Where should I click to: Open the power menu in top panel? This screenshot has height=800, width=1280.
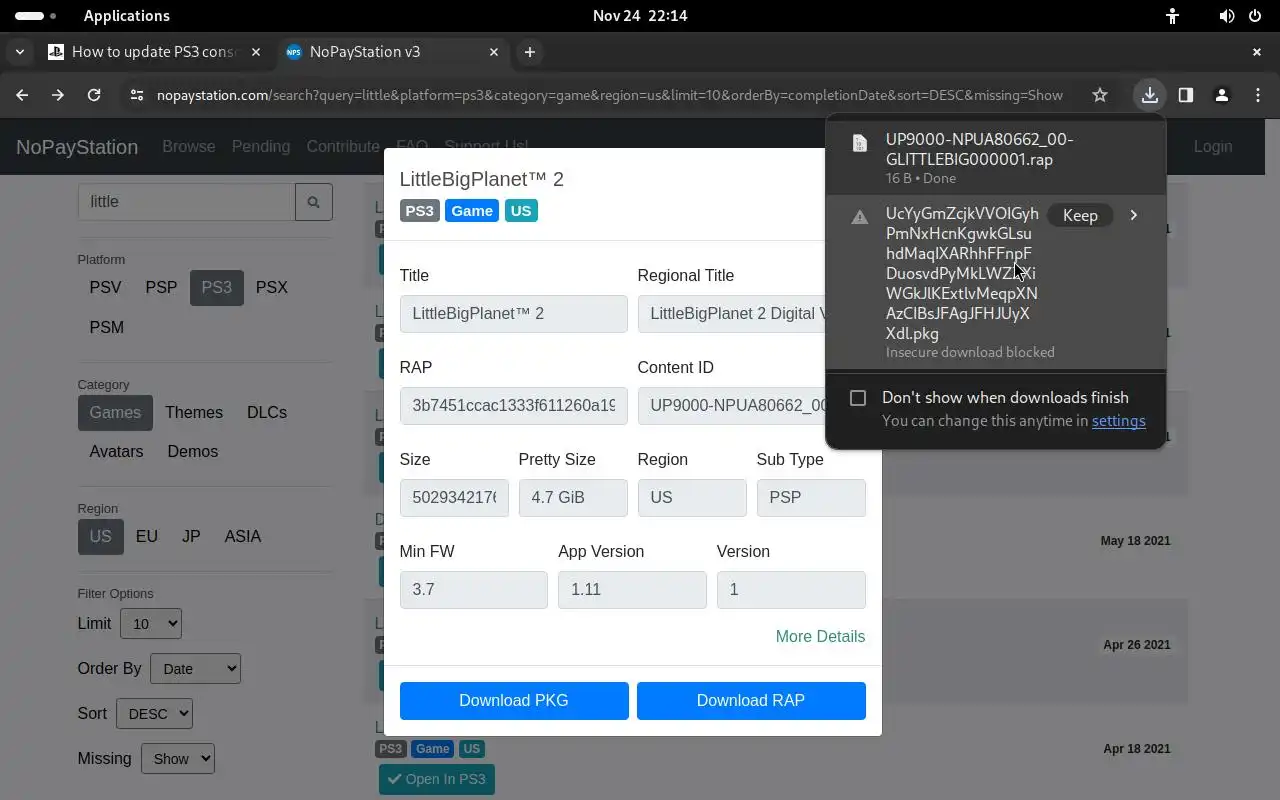[1255, 16]
